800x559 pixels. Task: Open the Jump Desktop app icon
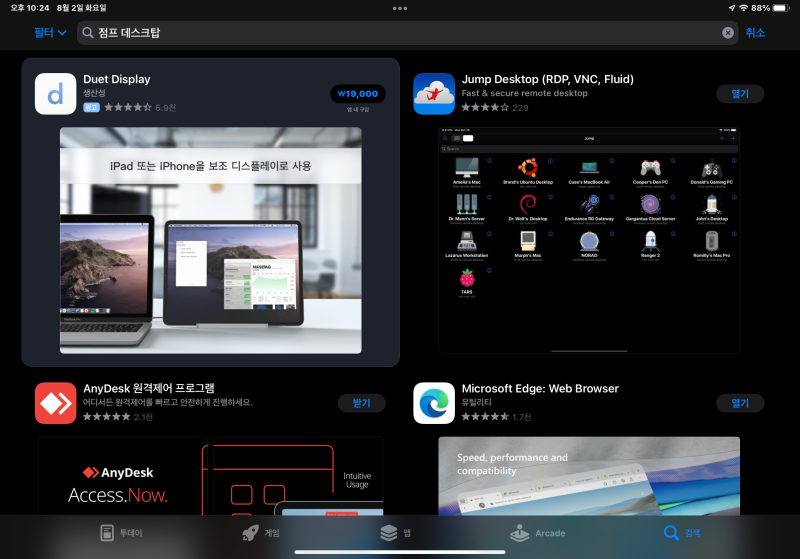[434, 94]
